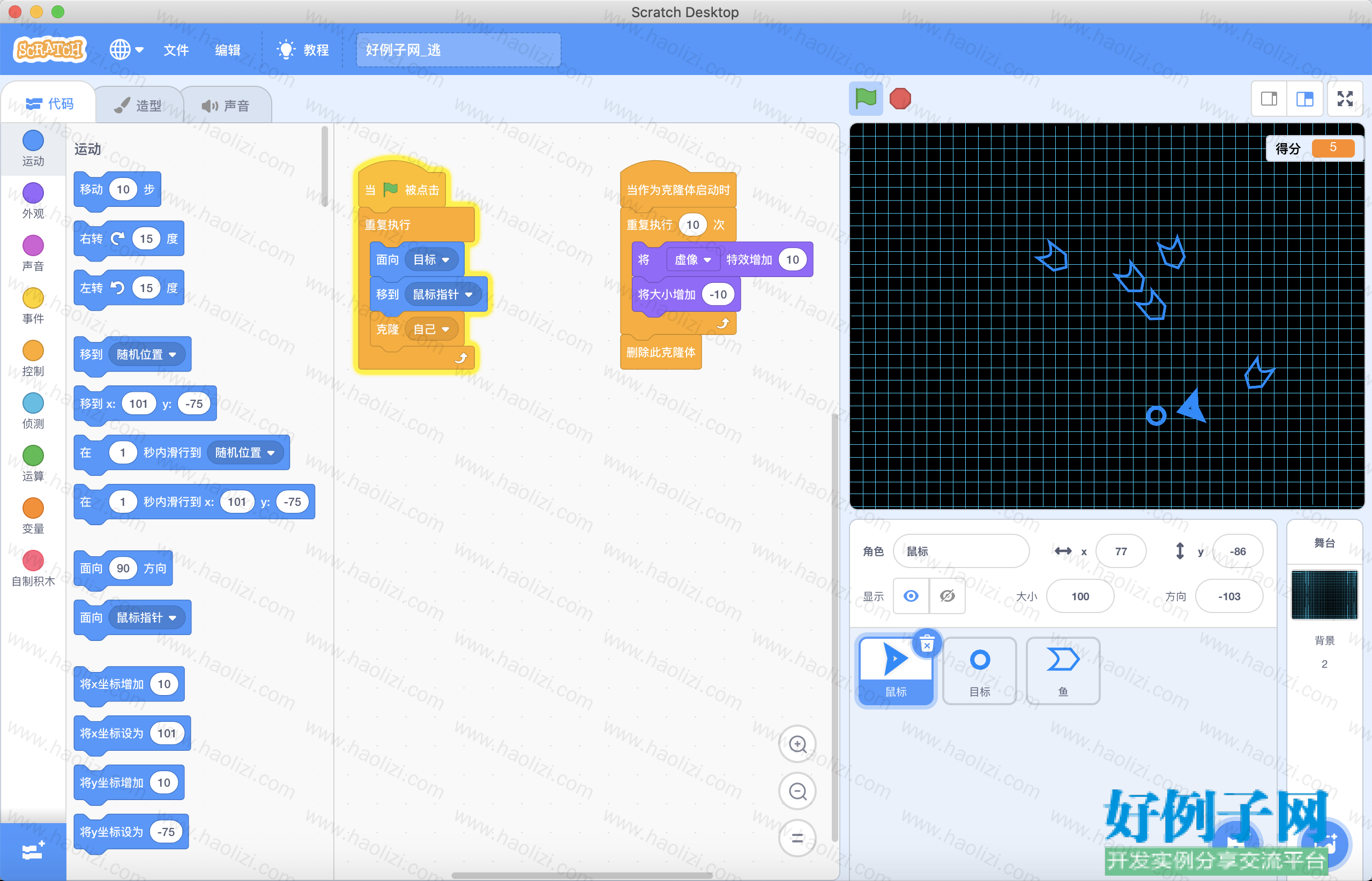Expand 随机位置 dropdown in palette 移到 block
Screen dimensions: 1372x881
tap(146, 355)
